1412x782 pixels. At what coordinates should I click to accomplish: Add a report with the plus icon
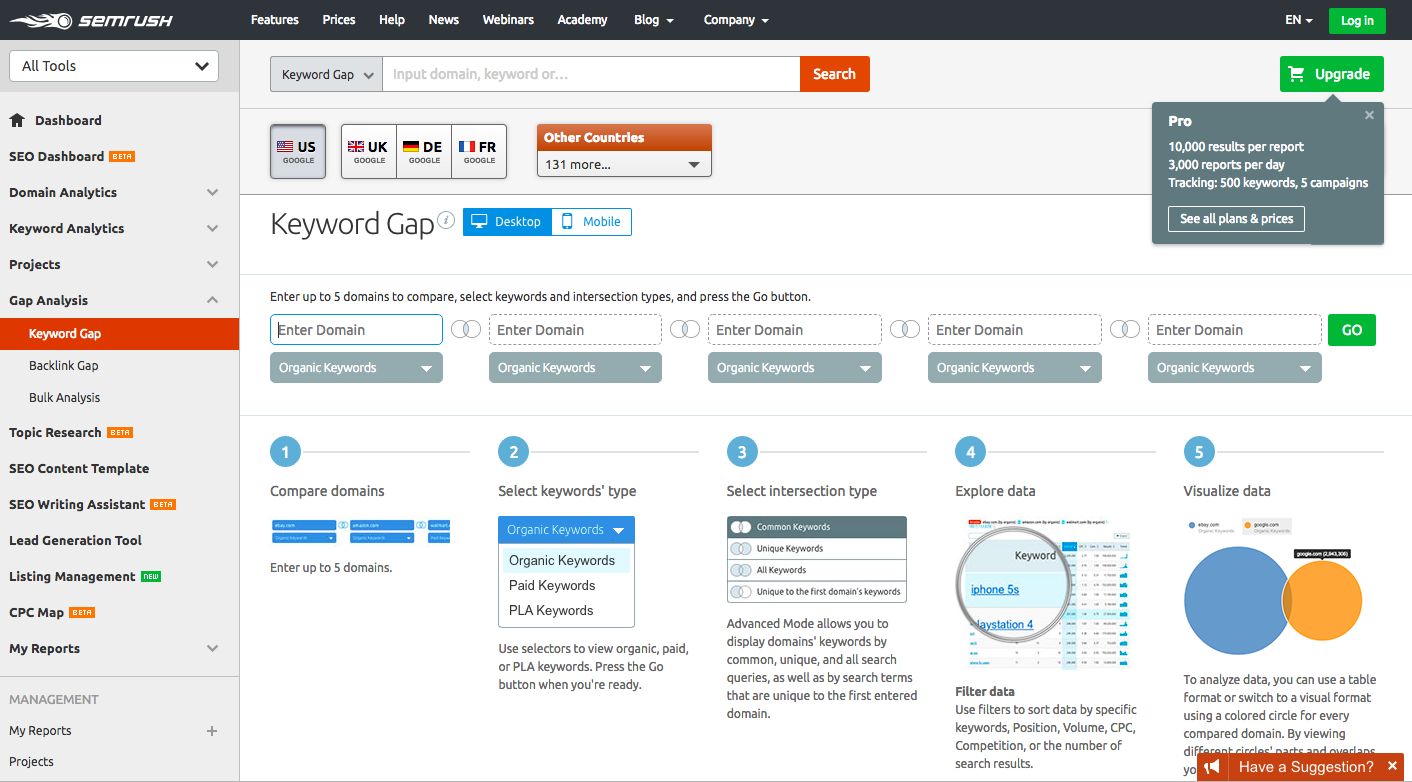[212, 731]
